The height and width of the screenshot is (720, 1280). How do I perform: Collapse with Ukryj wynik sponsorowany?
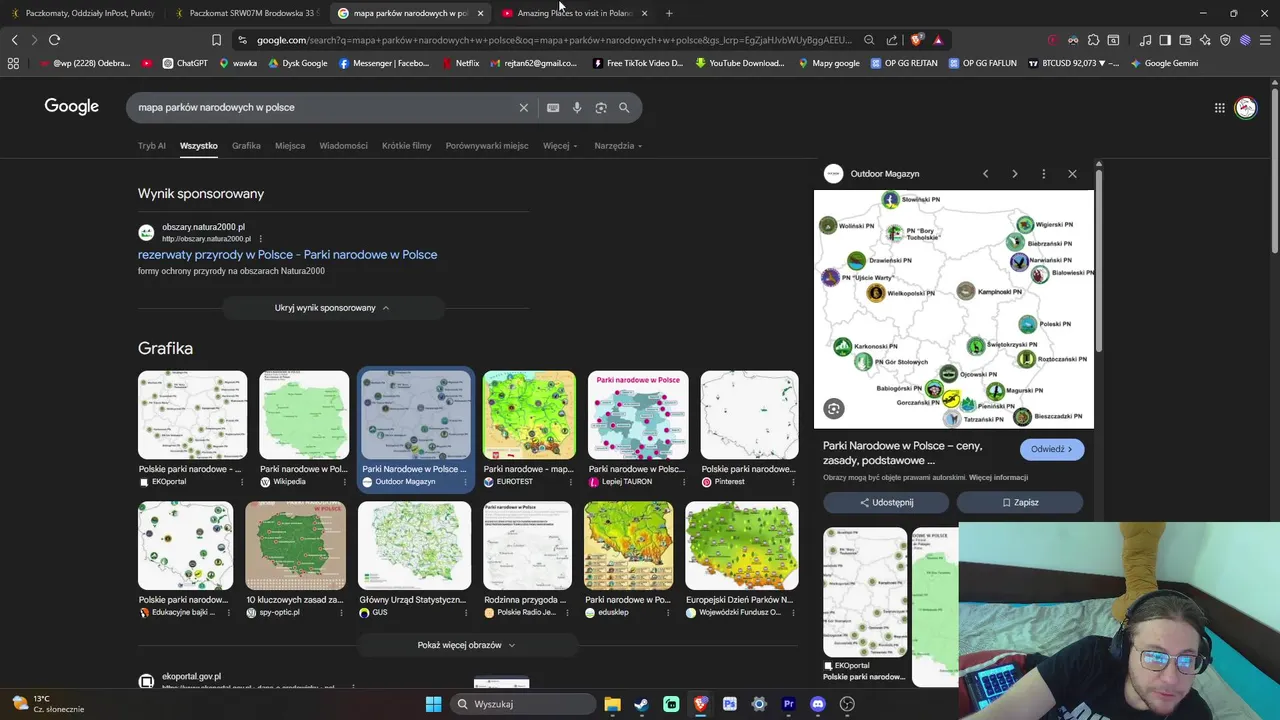pos(332,308)
